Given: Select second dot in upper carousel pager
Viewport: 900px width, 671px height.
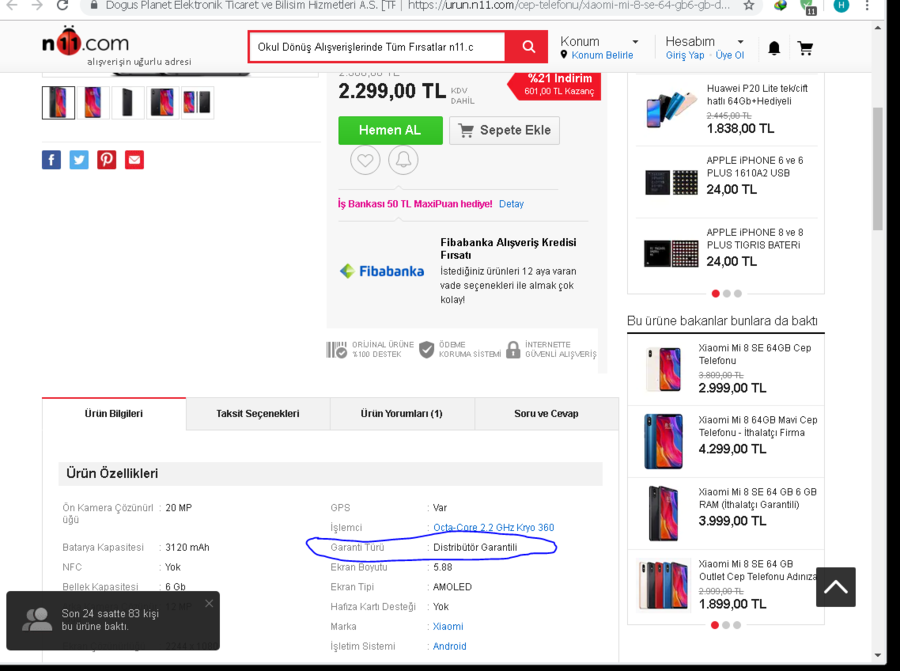Looking at the screenshot, I should click(727, 293).
